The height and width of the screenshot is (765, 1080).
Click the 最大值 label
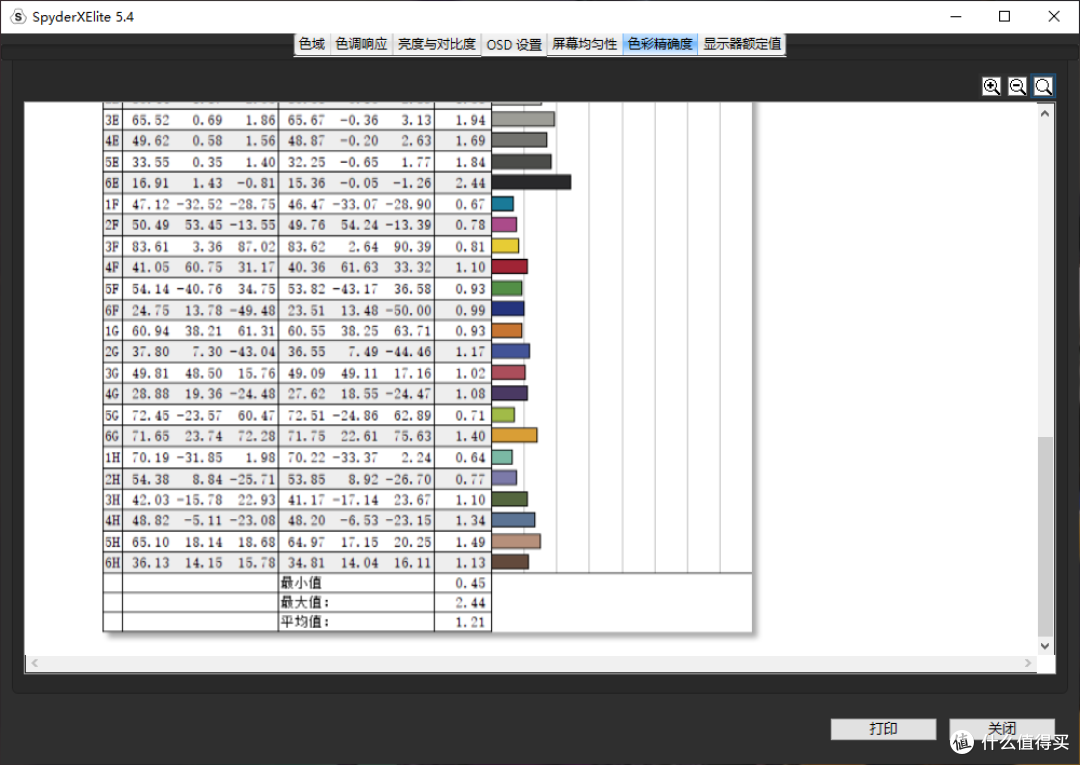pyautogui.click(x=304, y=602)
